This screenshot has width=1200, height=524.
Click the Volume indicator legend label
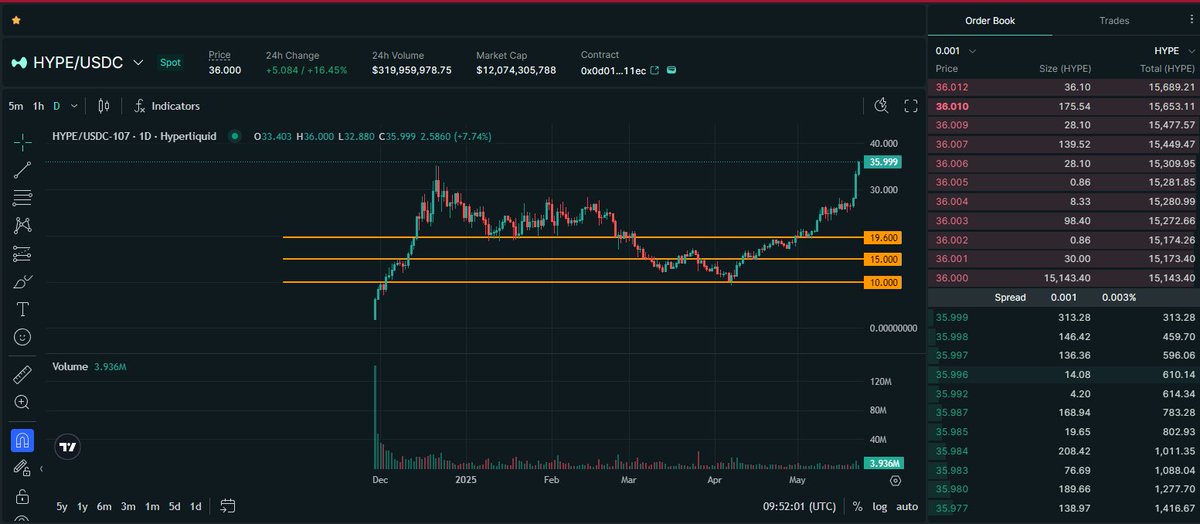click(x=70, y=367)
